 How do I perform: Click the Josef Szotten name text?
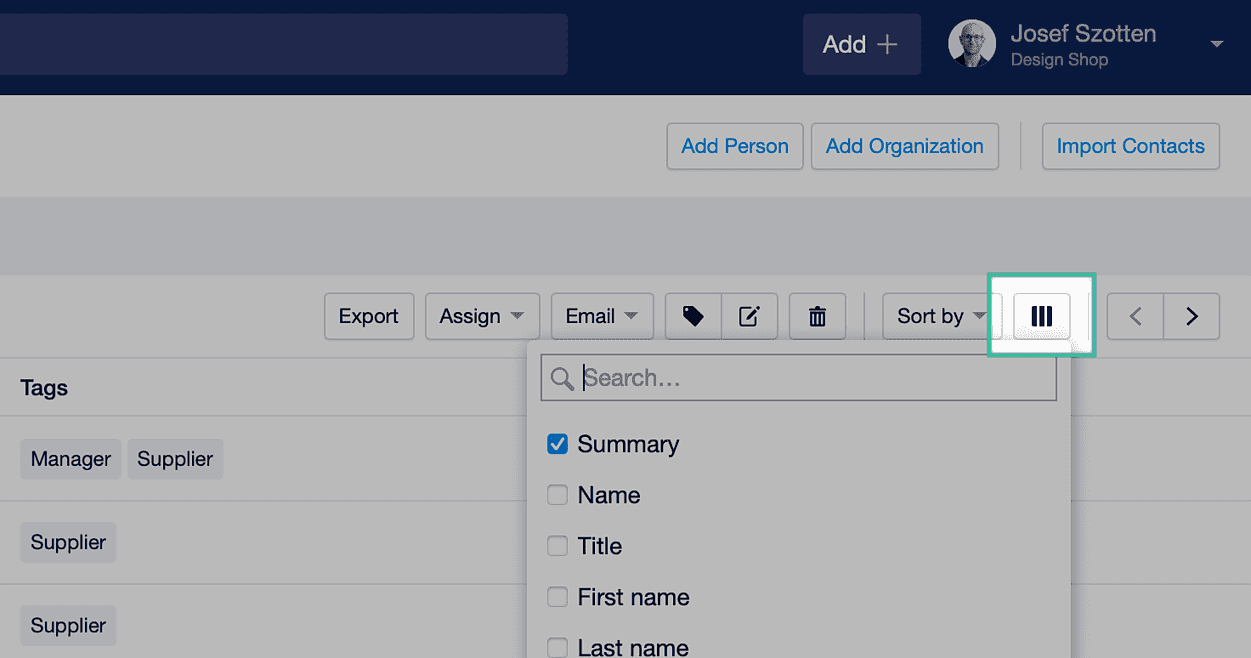(x=1083, y=33)
